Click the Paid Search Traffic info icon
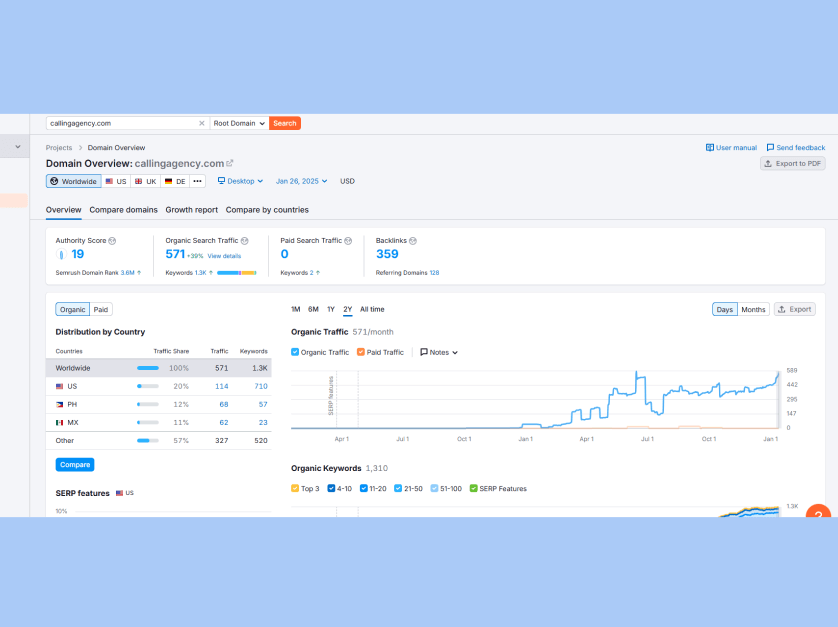This screenshot has width=838, height=627. pos(350,241)
